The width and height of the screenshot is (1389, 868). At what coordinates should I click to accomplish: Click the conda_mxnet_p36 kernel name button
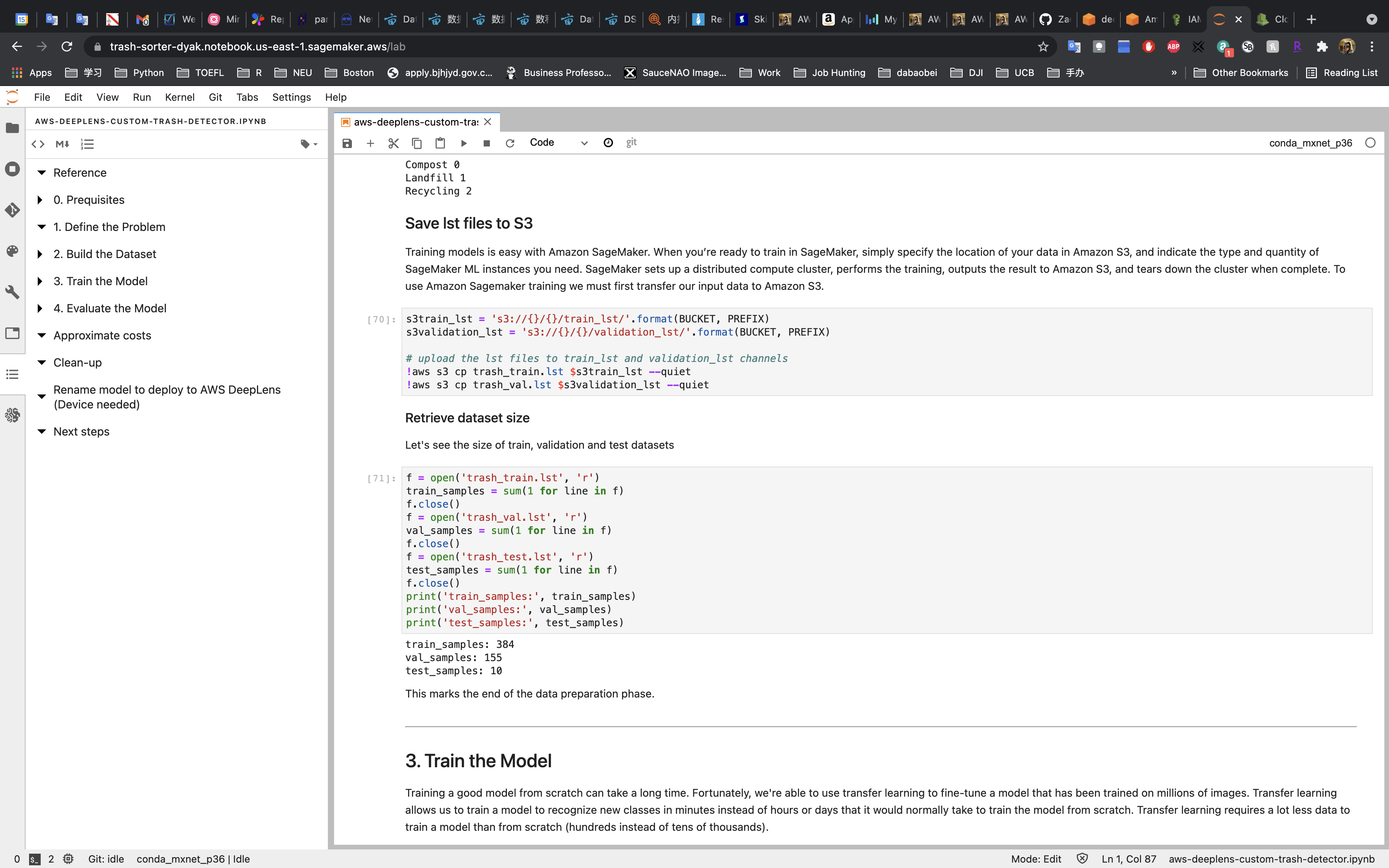coord(1310,143)
